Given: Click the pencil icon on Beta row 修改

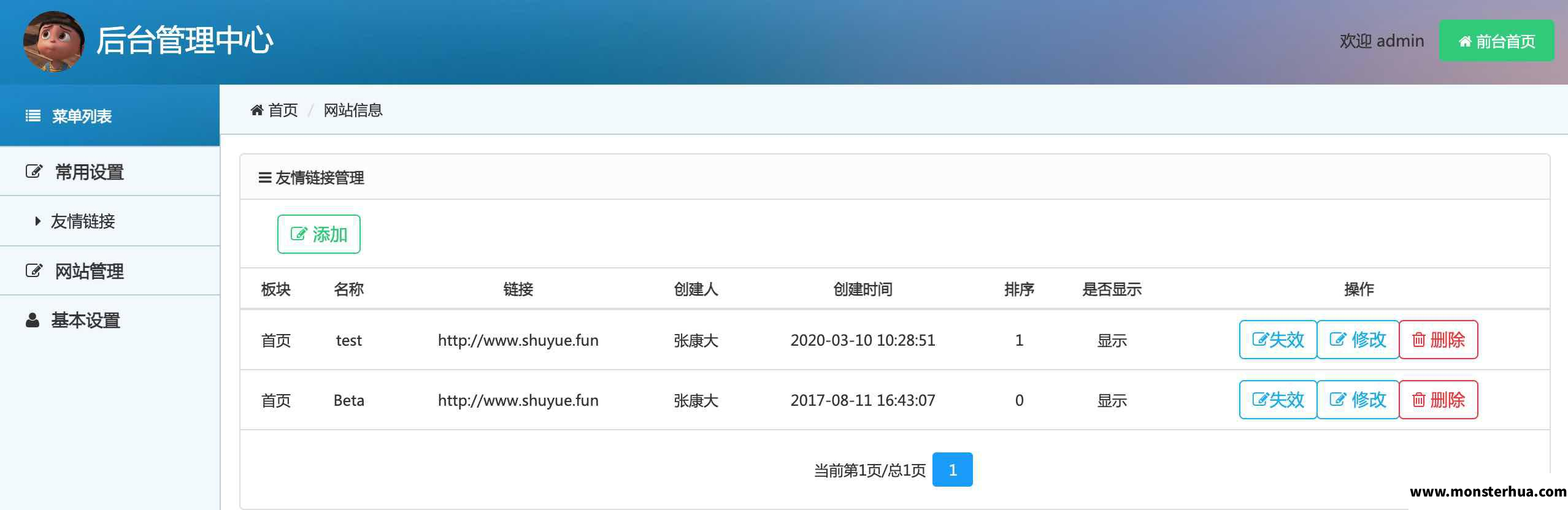Looking at the screenshot, I should tap(1338, 400).
